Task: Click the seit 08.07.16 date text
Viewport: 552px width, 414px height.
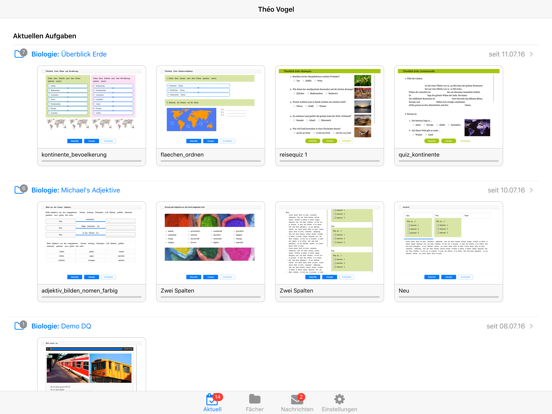Action: [506, 326]
